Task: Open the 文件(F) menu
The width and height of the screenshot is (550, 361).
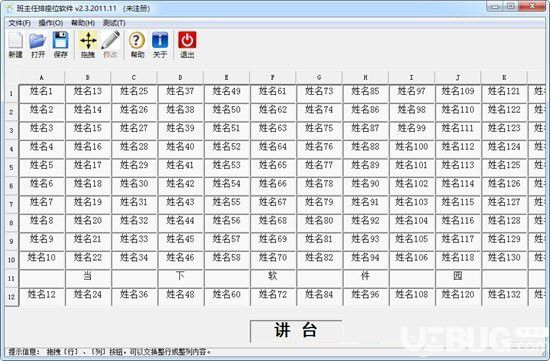Action: tap(20, 23)
